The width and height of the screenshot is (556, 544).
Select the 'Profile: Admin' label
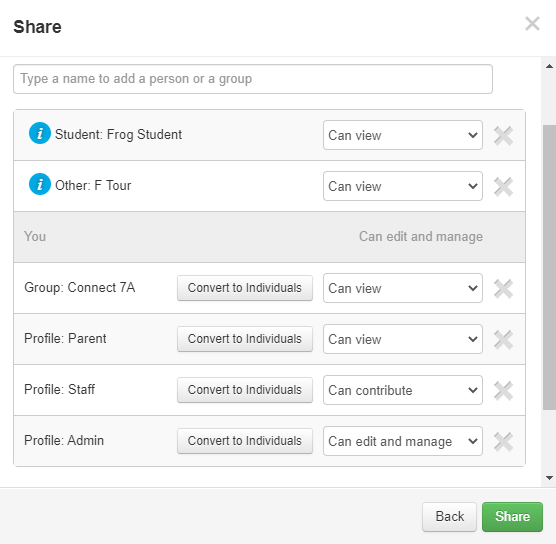click(x=64, y=440)
